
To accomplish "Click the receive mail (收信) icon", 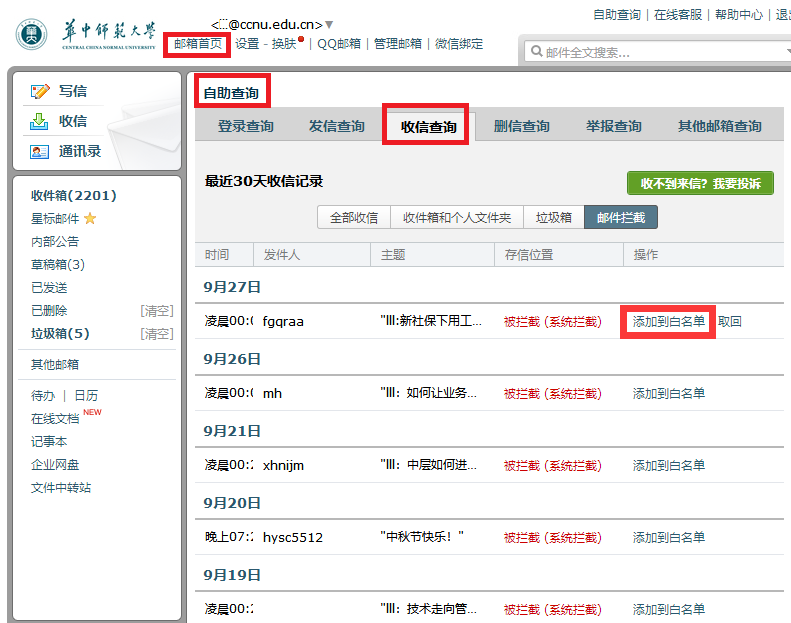I will (x=40, y=121).
